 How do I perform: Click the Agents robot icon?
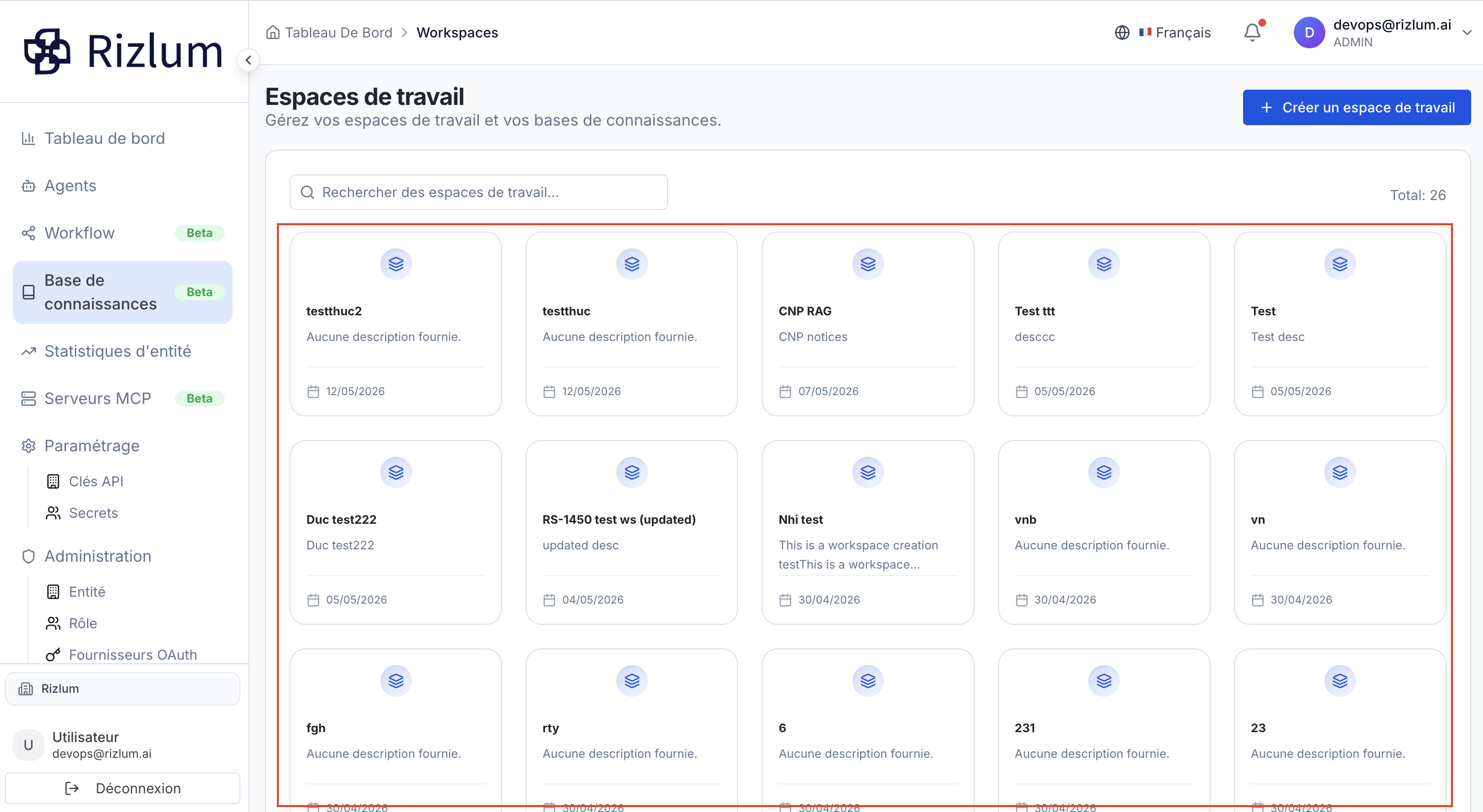coord(28,185)
